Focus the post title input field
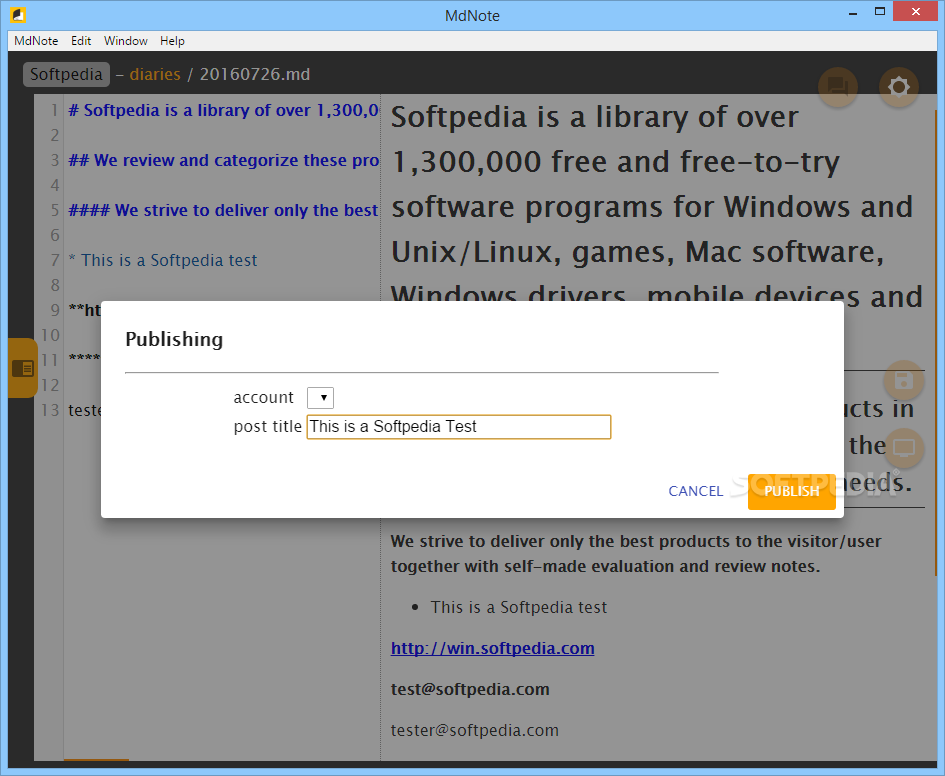The height and width of the screenshot is (776, 945). pos(459,427)
